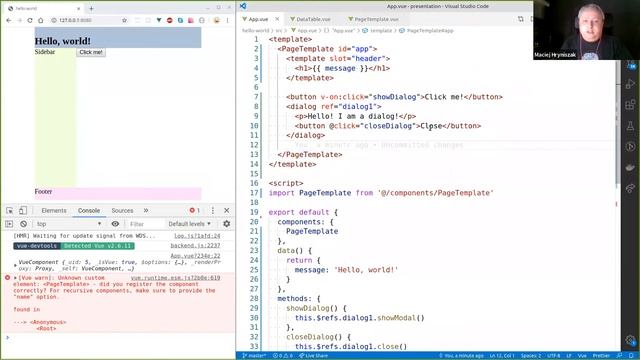Viewport: 640px width, 360px height.
Task: Open the browser home page
Action: pos(40,20)
